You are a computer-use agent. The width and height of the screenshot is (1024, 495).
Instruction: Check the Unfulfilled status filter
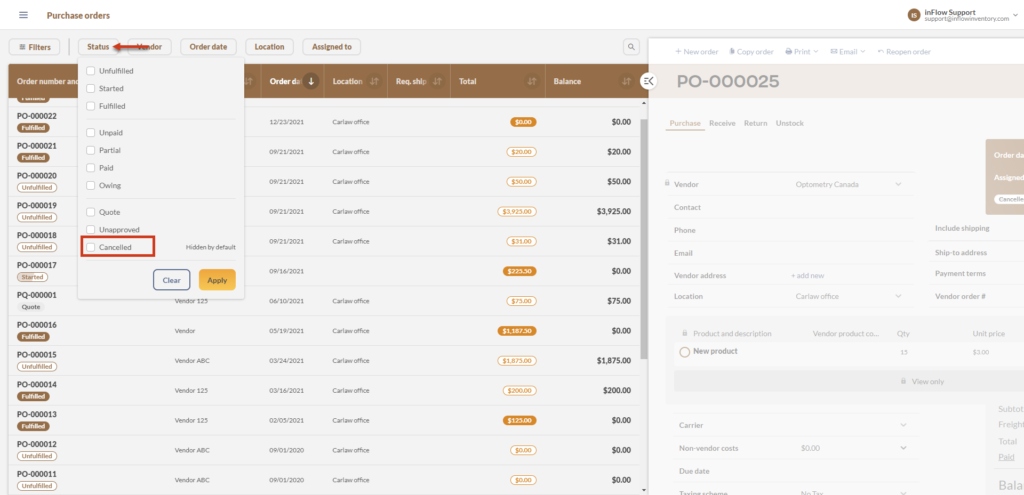point(91,71)
